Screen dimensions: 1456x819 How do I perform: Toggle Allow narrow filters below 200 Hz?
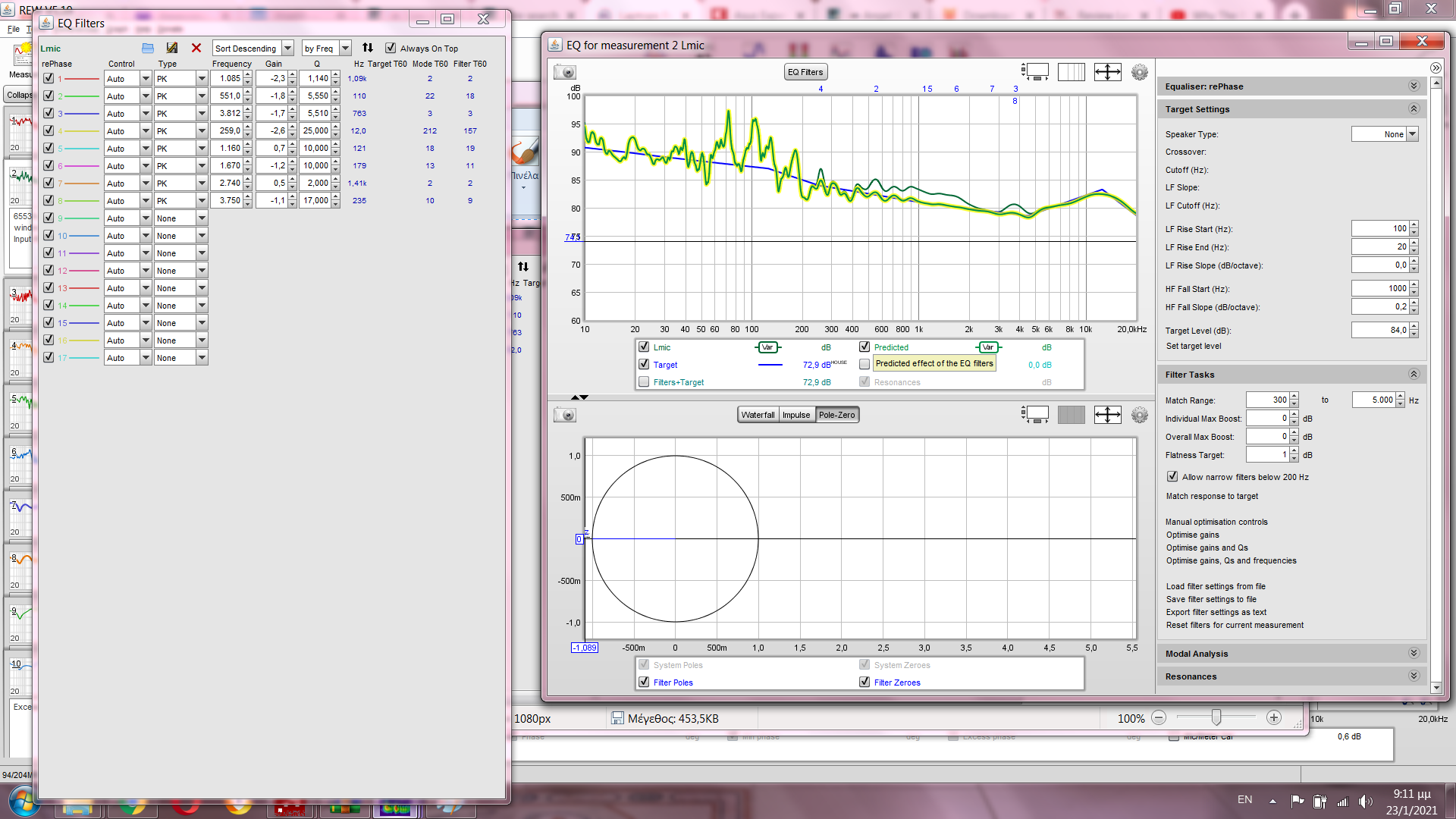pyautogui.click(x=1172, y=477)
